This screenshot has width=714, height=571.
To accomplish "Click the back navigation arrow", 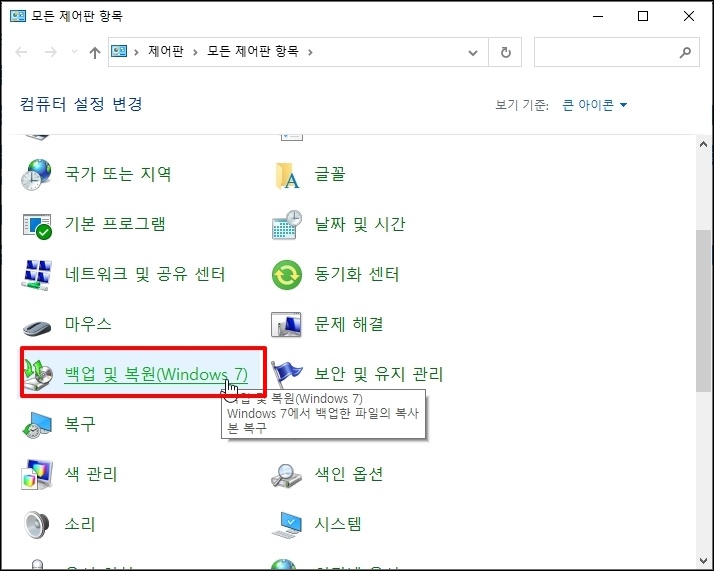I will [x=21, y=52].
